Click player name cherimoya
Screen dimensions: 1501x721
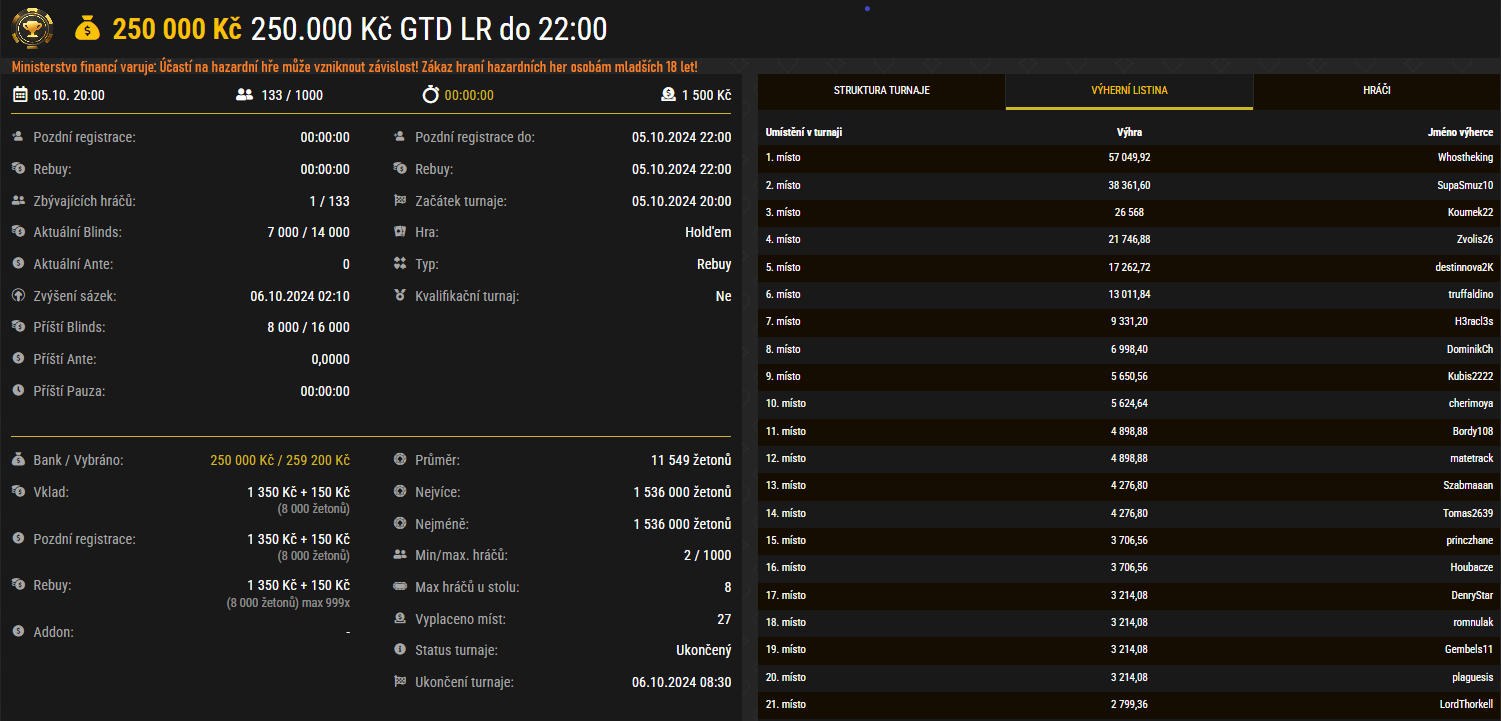pos(1470,404)
